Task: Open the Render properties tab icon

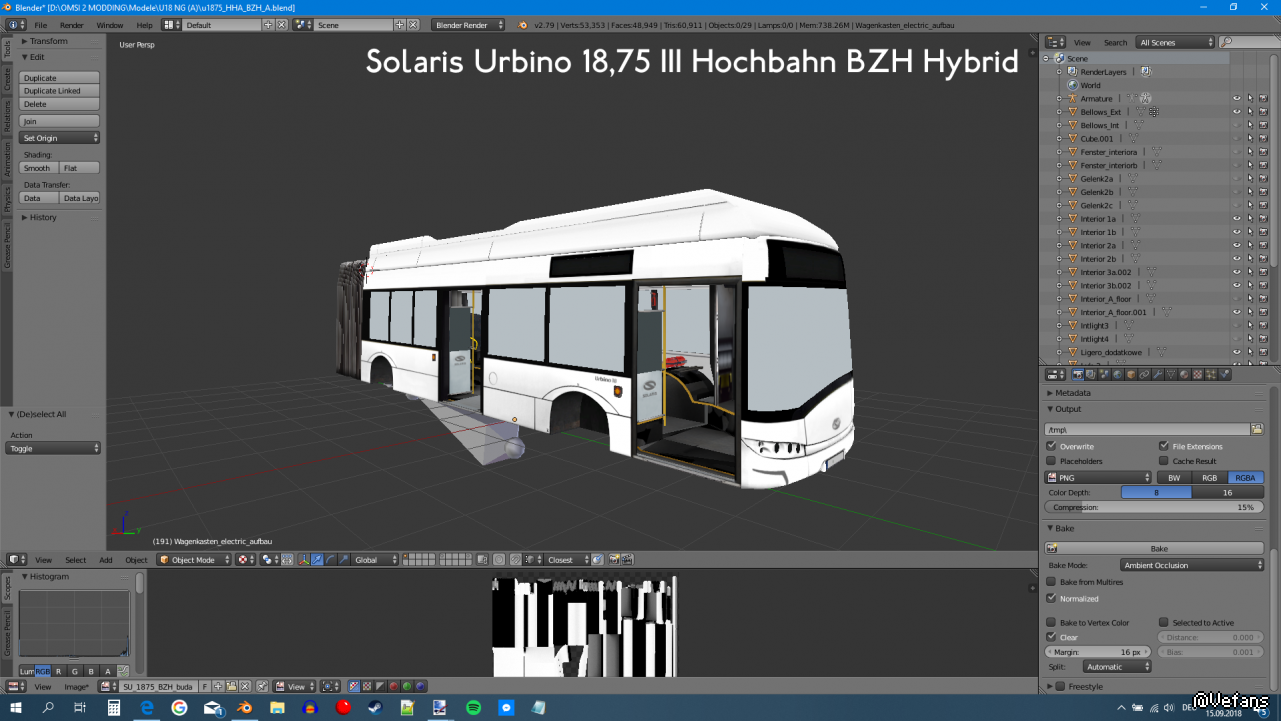Action: (x=1078, y=374)
